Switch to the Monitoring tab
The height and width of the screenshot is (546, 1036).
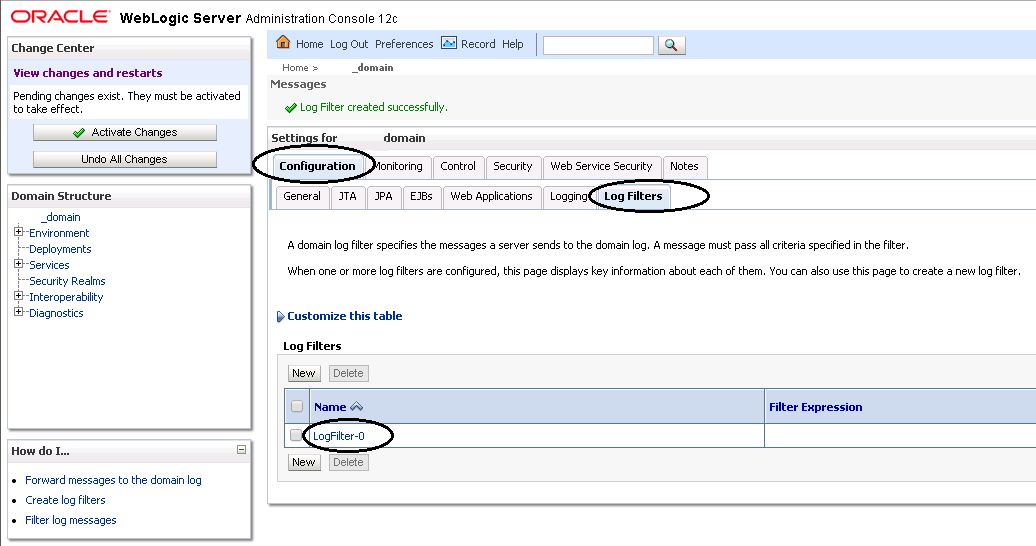click(398, 167)
